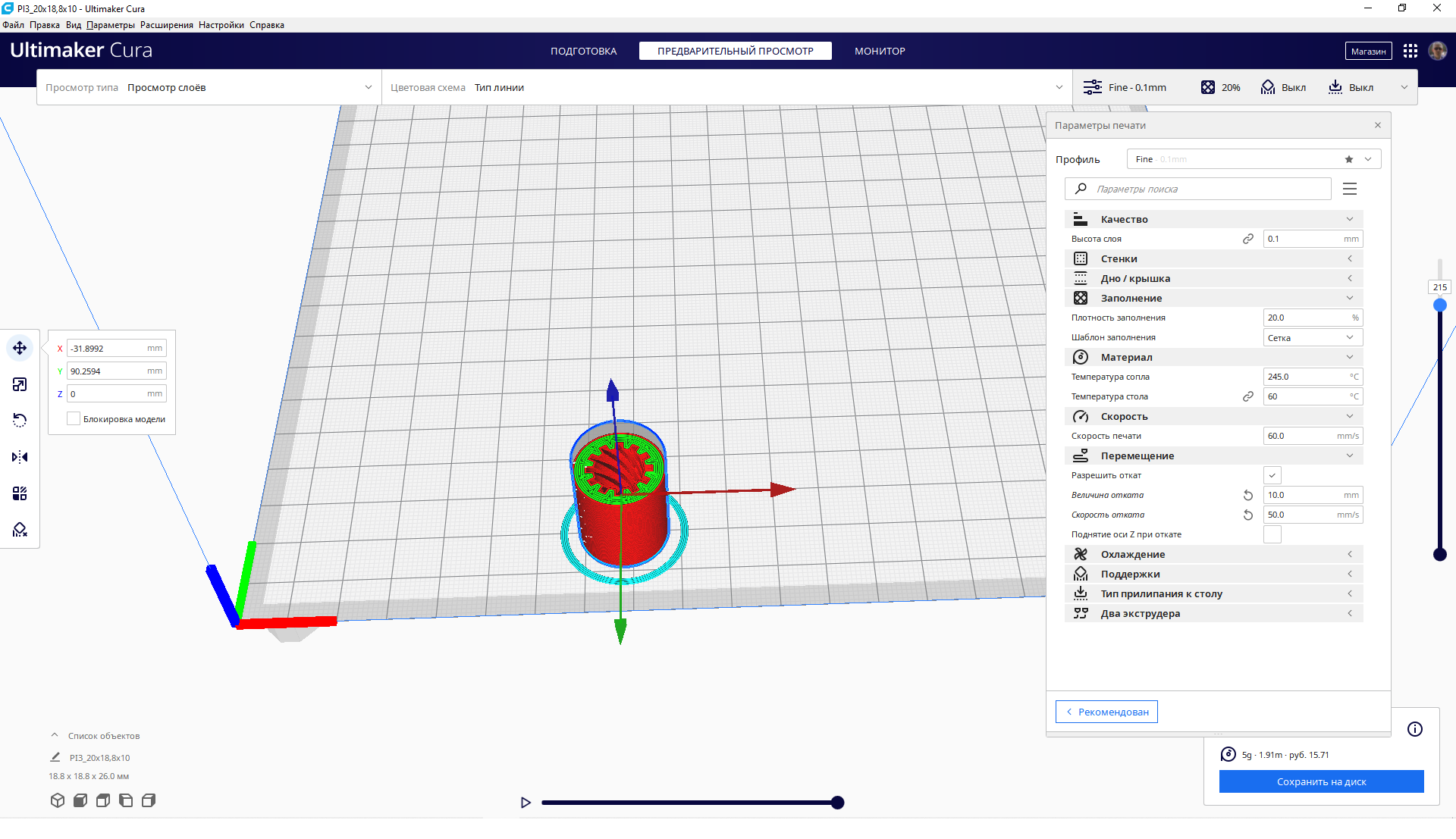Open the user account avatar
The width and height of the screenshot is (1456, 839).
1438,51
